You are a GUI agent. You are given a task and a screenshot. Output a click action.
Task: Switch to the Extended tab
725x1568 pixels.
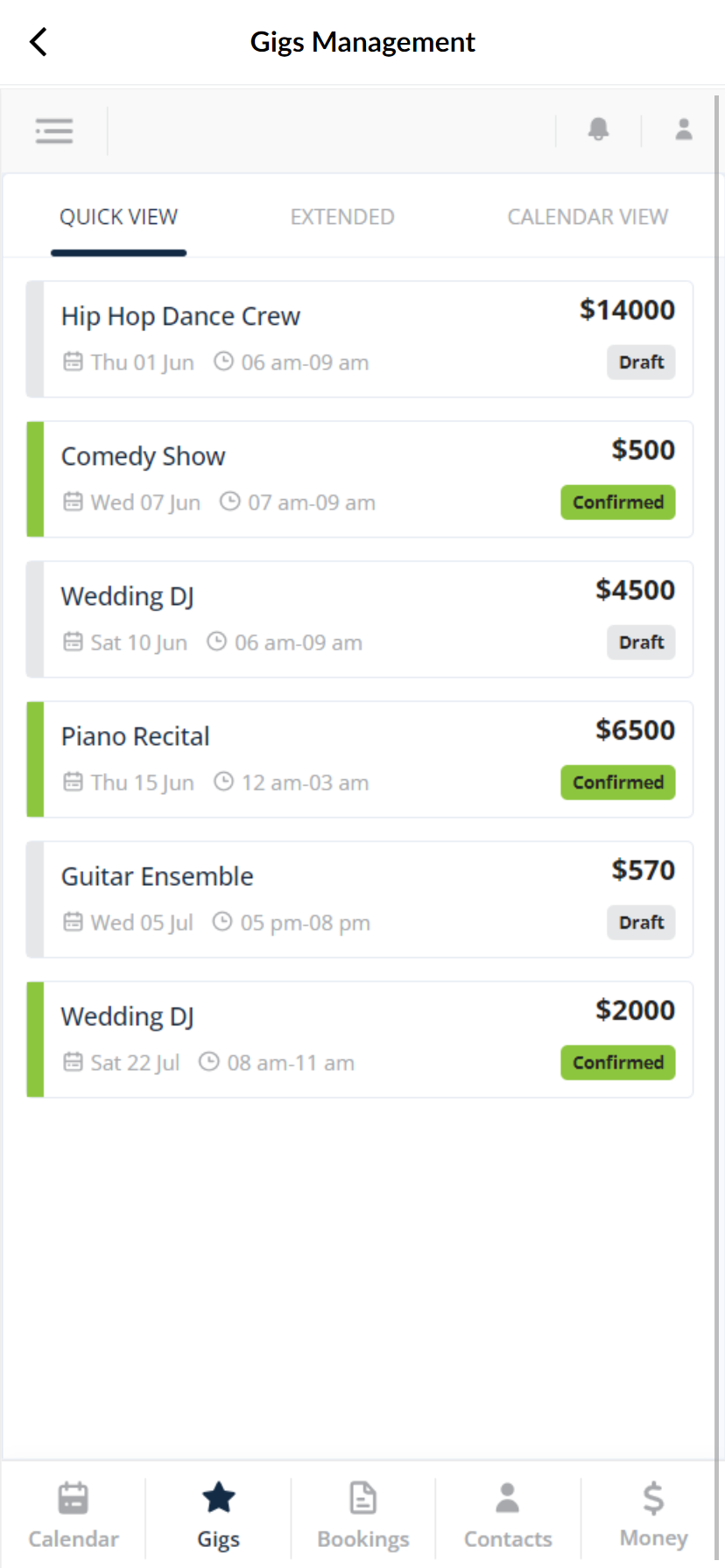click(x=342, y=217)
